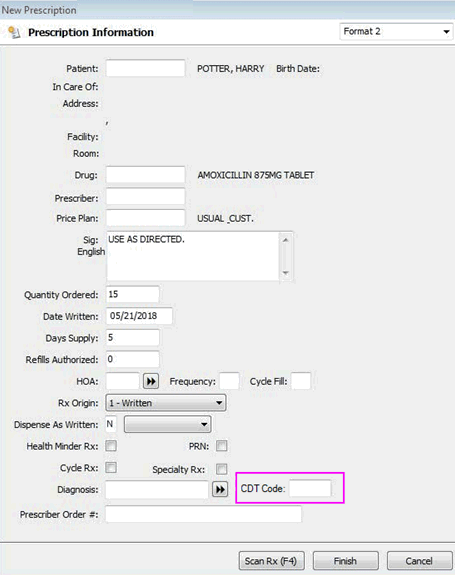Click the Prescription Information header icon
455x575 pixels.
click(14, 32)
